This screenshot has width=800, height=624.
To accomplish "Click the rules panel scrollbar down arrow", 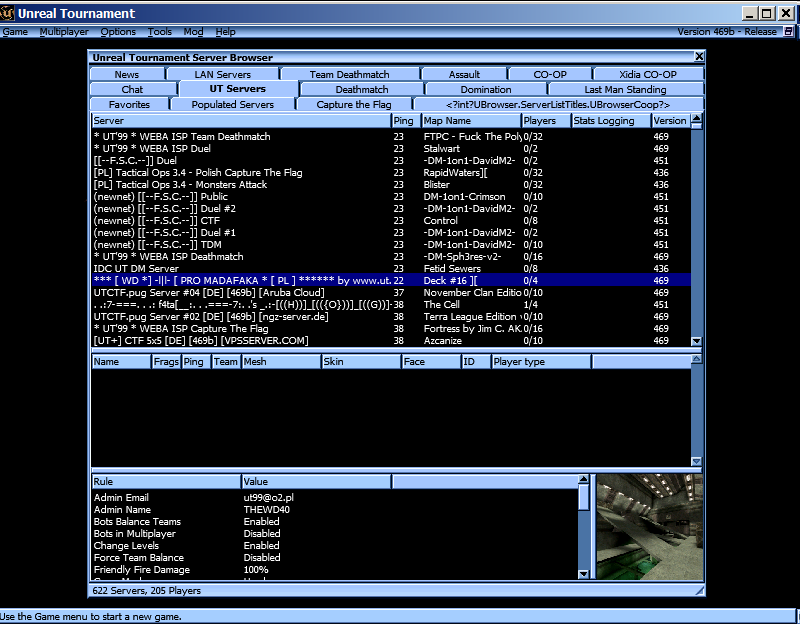I will [x=584, y=573].
